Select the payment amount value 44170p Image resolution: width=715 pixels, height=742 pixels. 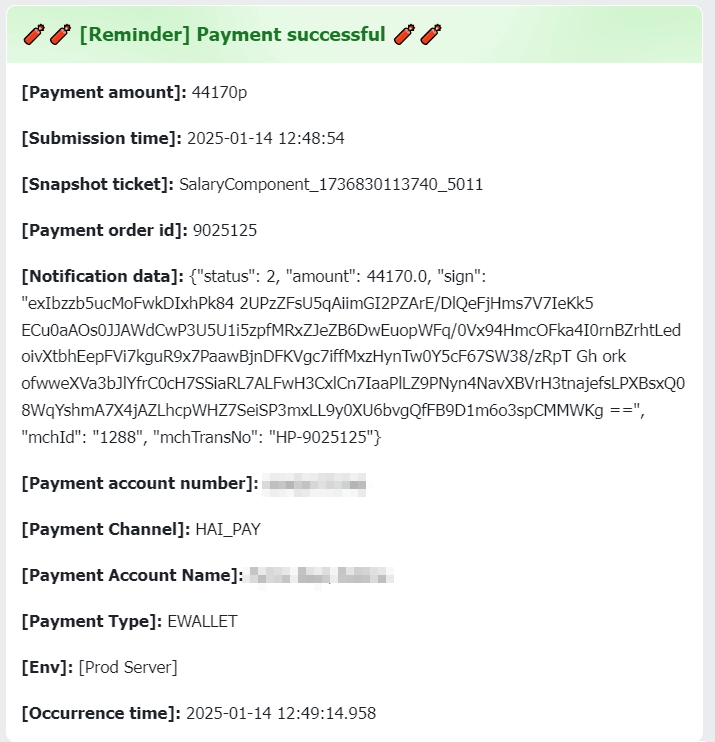coord(219,92)
